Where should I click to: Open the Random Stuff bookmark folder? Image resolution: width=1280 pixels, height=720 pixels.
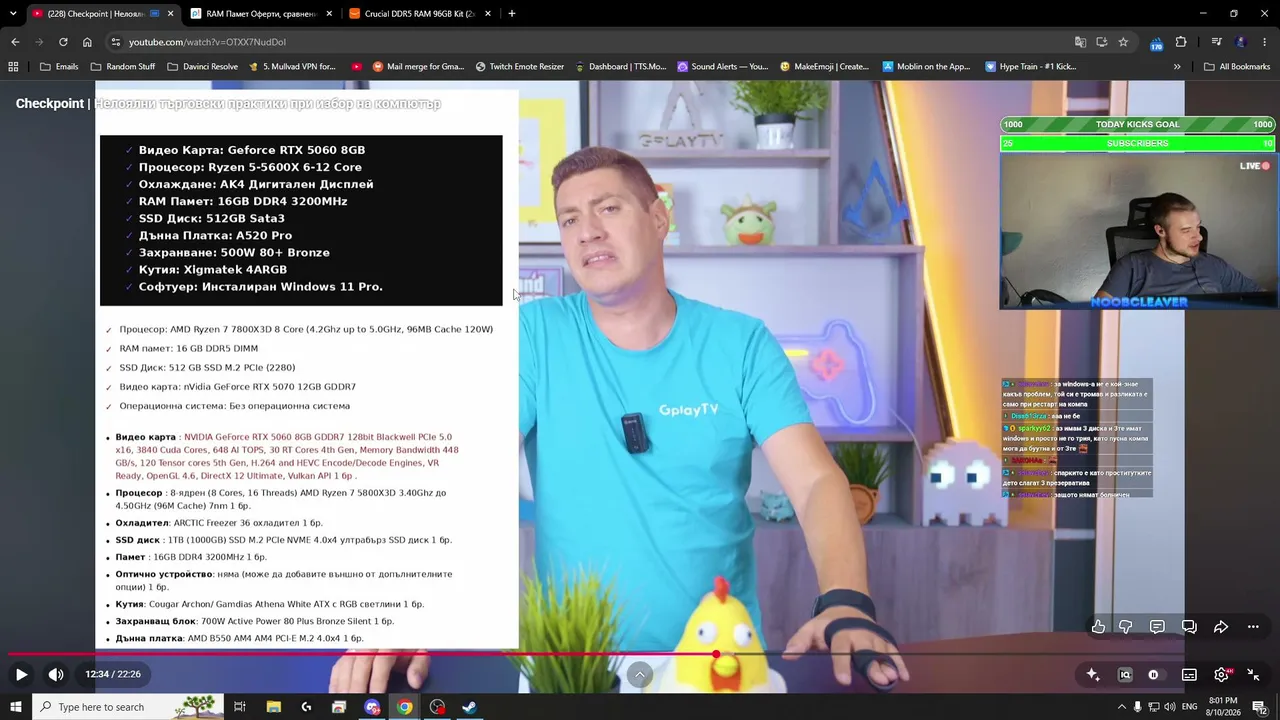pyautogui.click(x=123, y=67)
